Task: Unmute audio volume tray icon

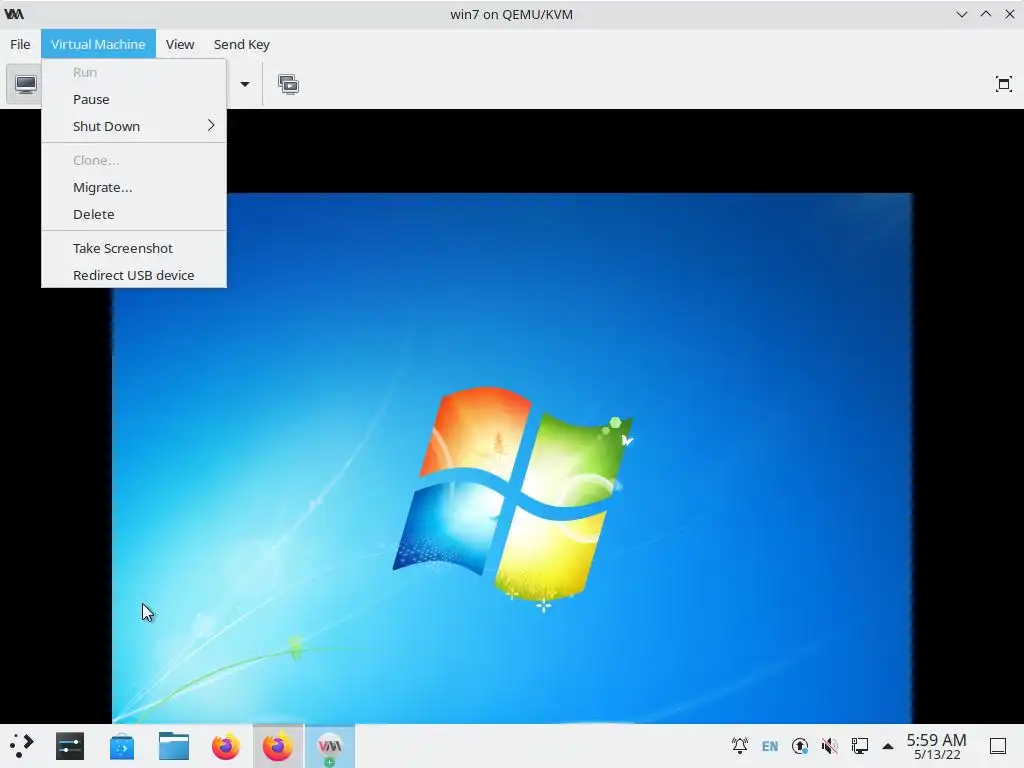Action: (829, 745)
